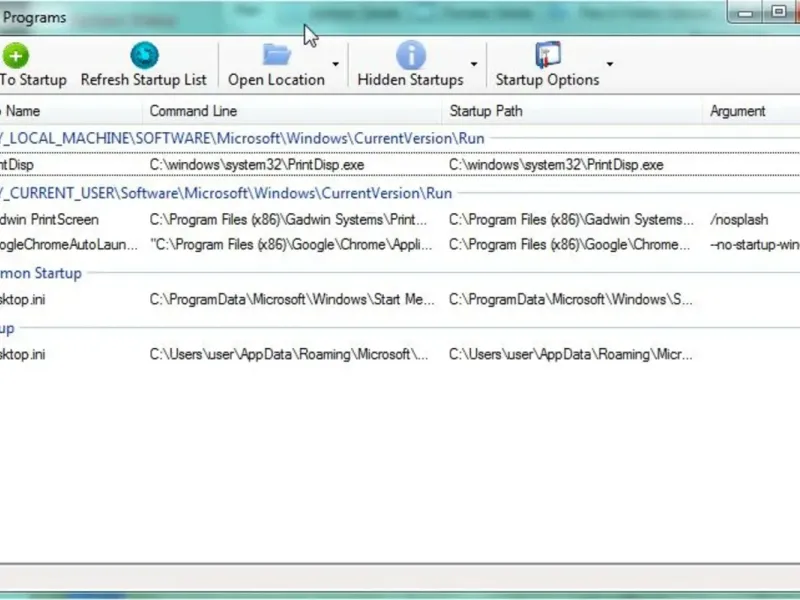This screenshot has width=800, height=600.
Task: Click the Refresh Startup List icon
Action: tap(144, 55)
